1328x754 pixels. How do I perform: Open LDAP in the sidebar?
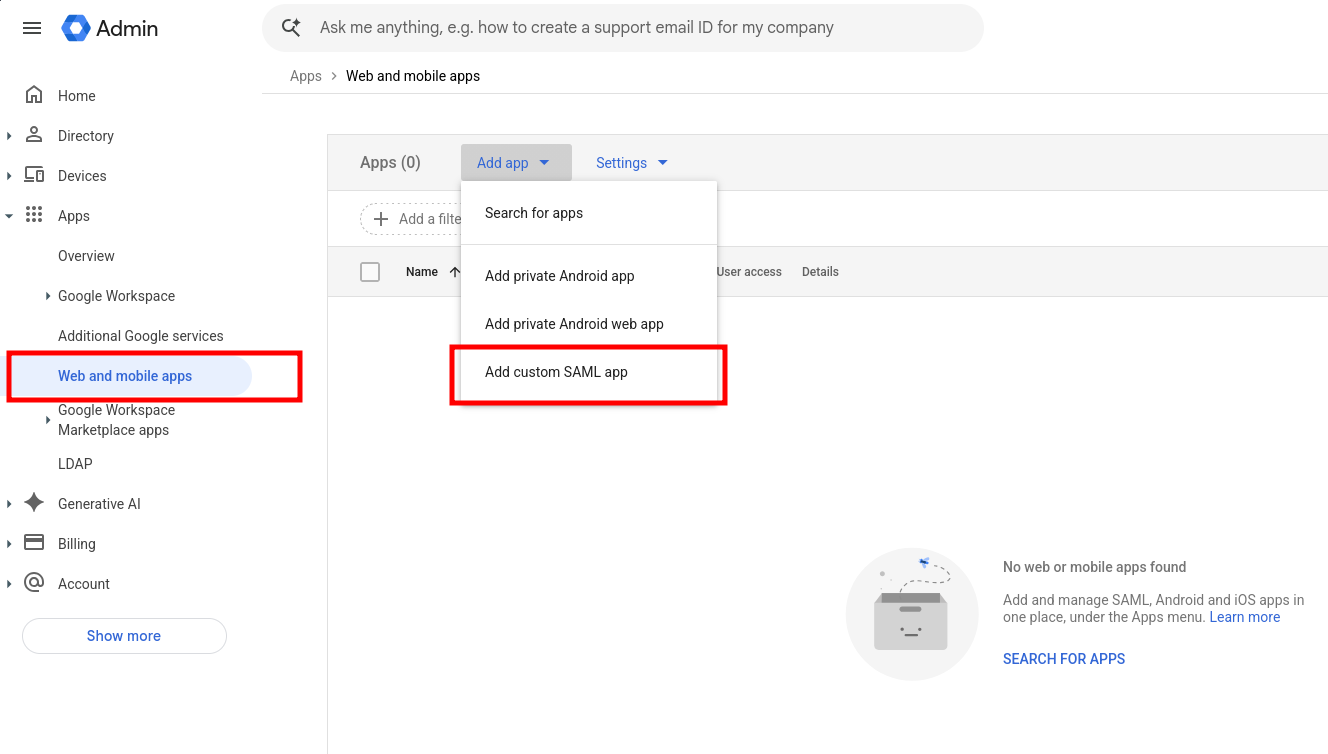point(75,464)
